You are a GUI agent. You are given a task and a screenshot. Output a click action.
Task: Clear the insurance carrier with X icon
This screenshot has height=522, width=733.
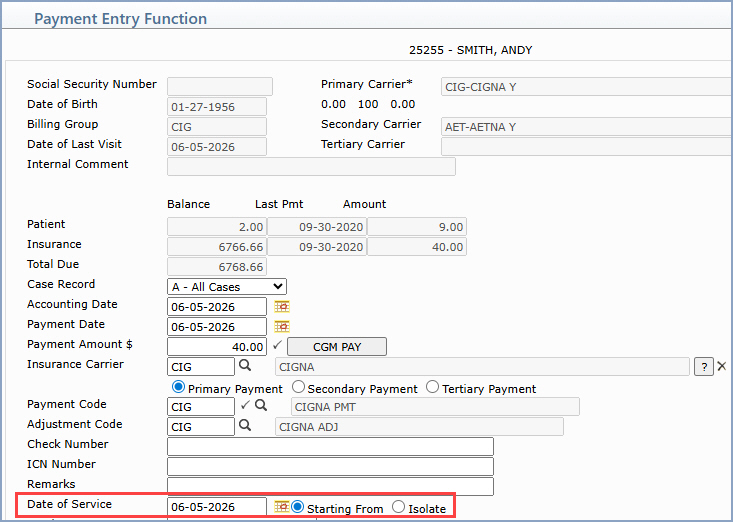click(x=722, y=366)
